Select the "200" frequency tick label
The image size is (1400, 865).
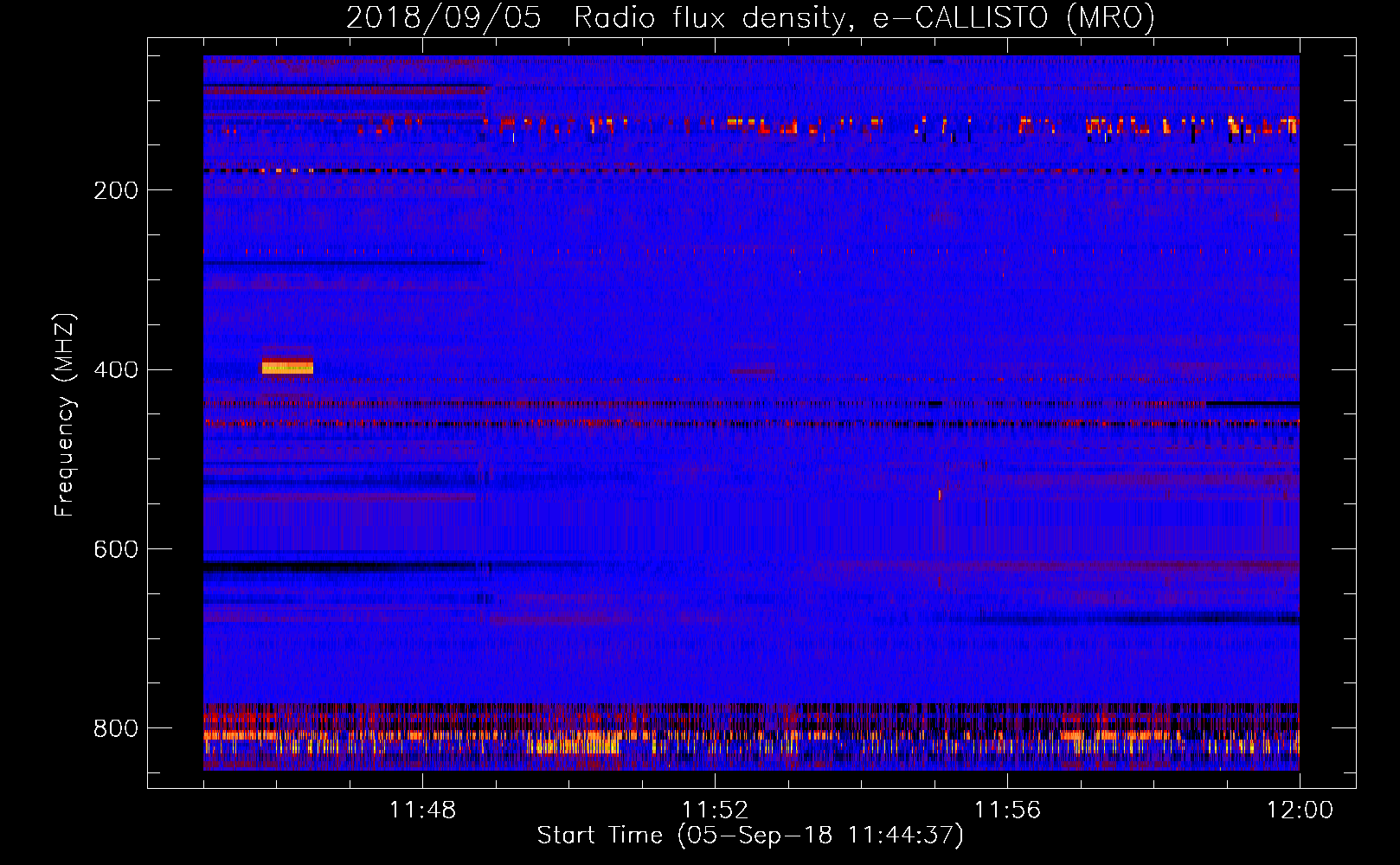(116, 190)
